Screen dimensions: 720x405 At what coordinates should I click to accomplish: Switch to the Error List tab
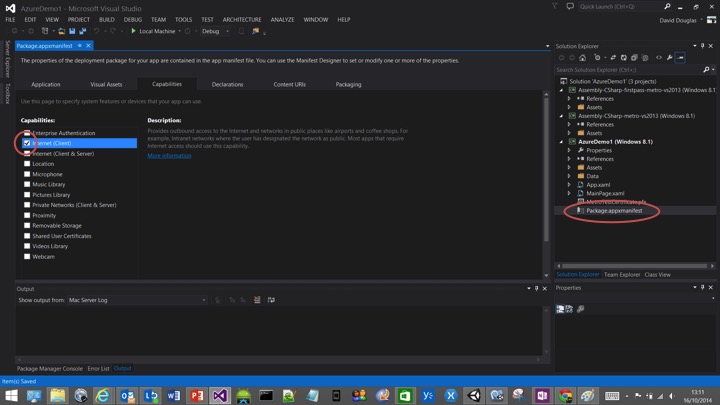[98, 368]
